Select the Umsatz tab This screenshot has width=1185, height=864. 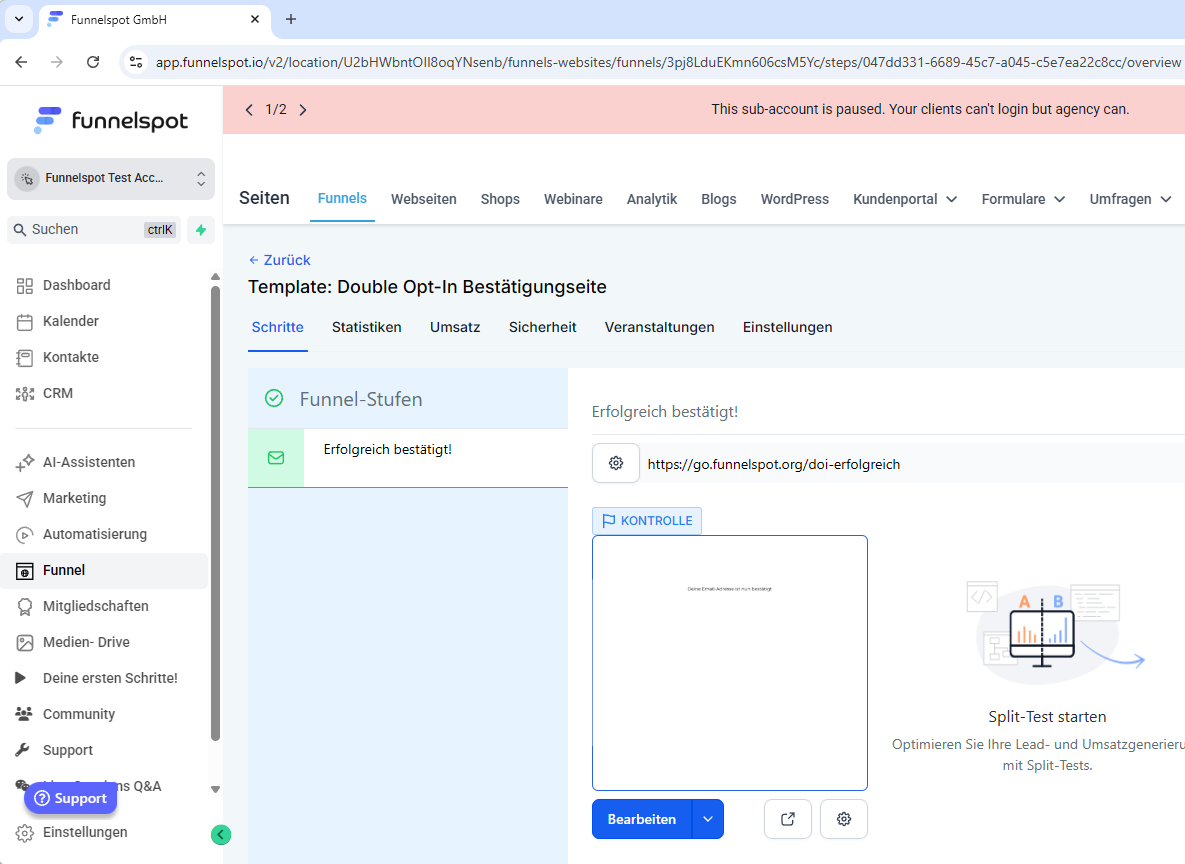coord(455,327)
